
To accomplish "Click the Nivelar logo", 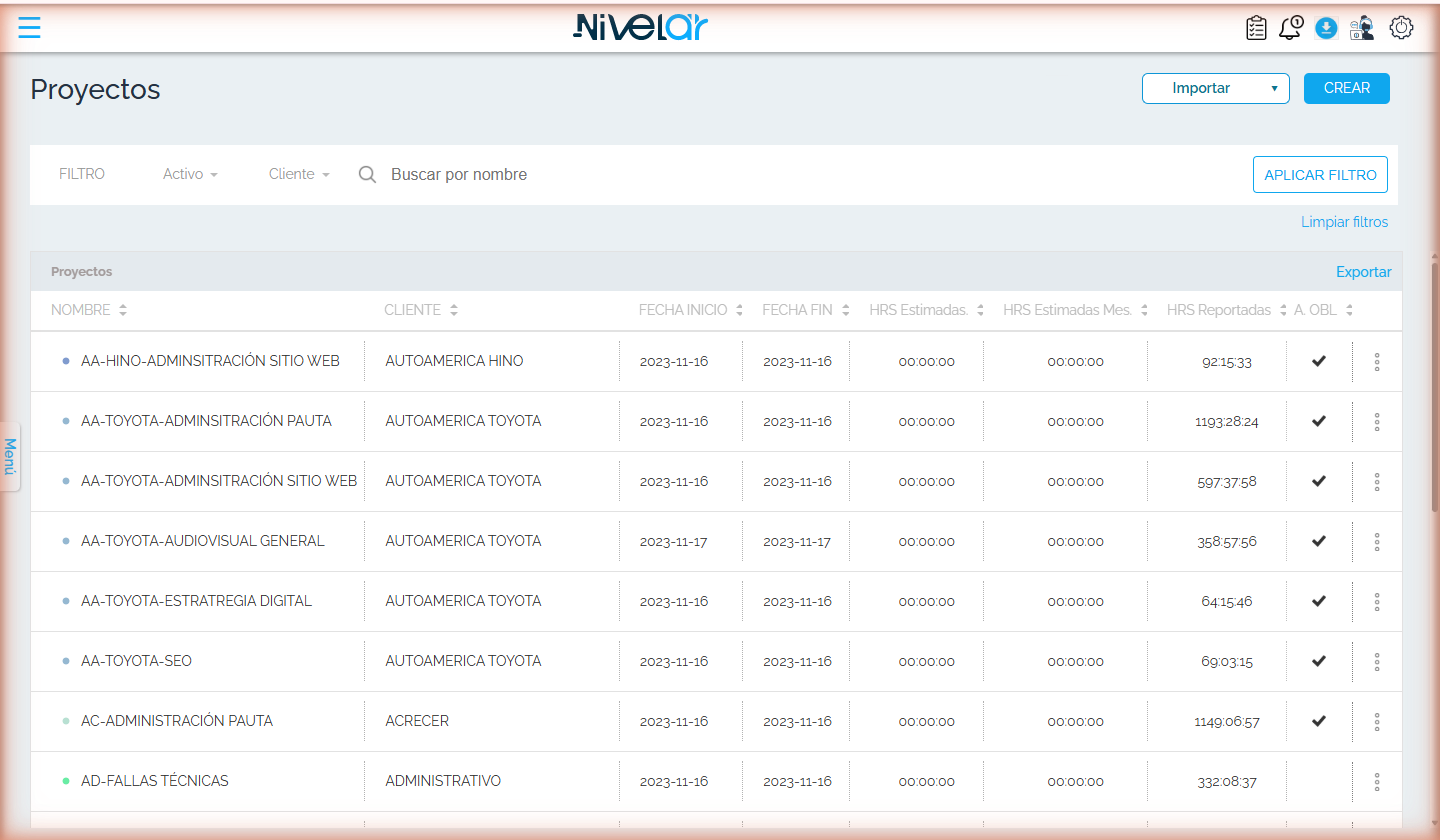I will click(640, 27).
